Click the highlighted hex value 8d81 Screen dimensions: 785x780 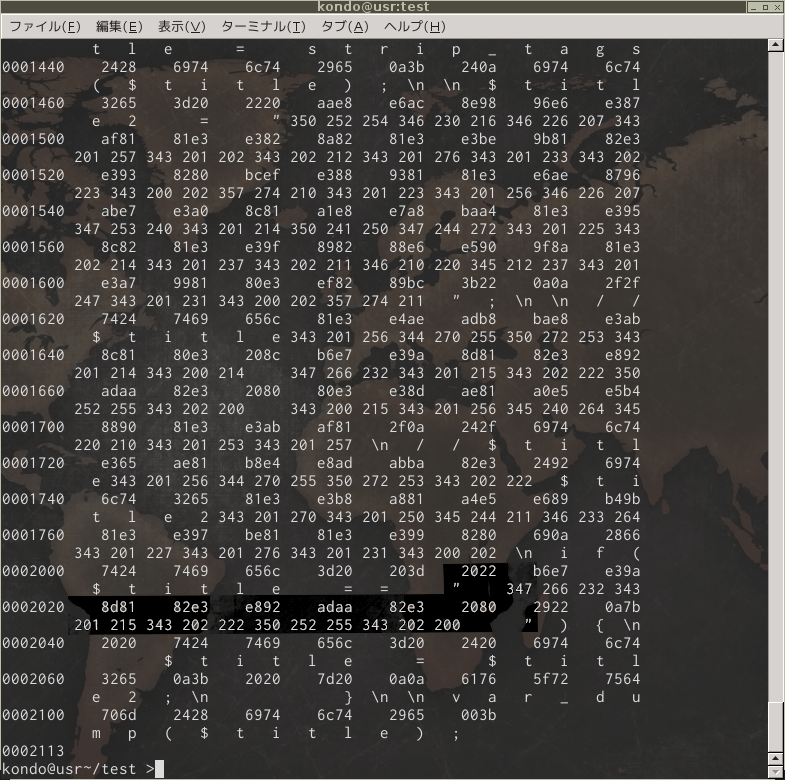pyautogui.click(x=119, y=606)
